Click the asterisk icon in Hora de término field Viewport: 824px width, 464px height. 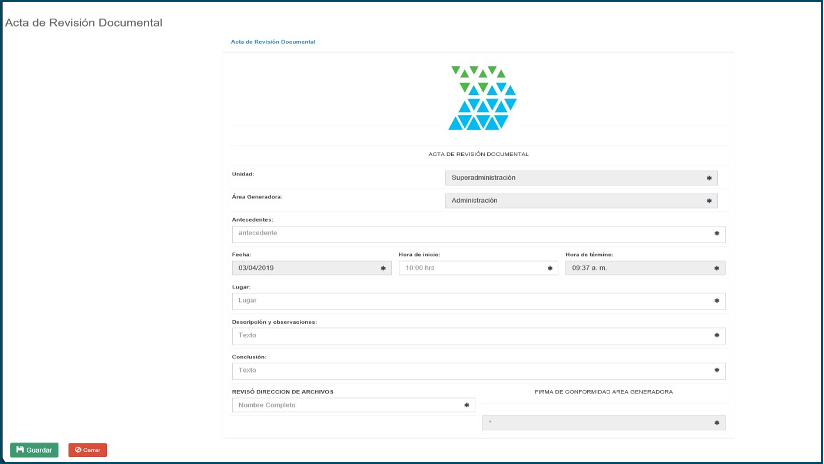(717, 268)
